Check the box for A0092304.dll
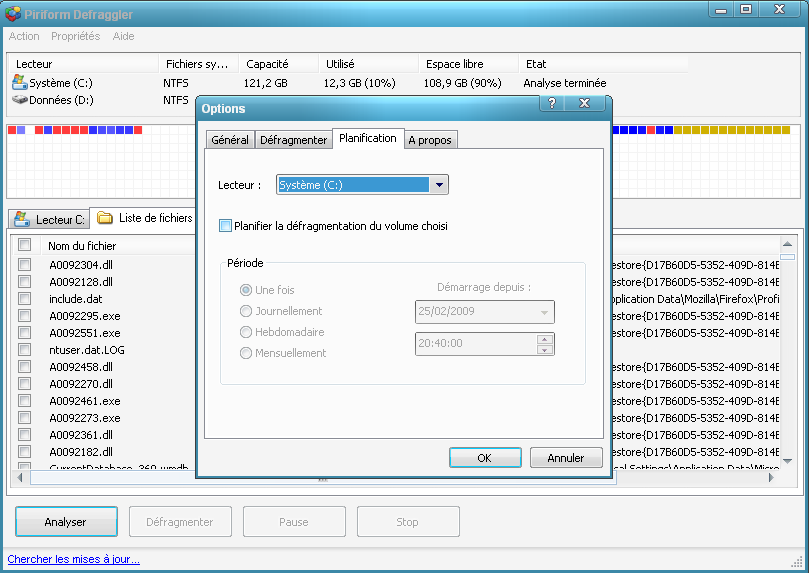The width and height of the screenshot is (809, 573). point(24,265)
